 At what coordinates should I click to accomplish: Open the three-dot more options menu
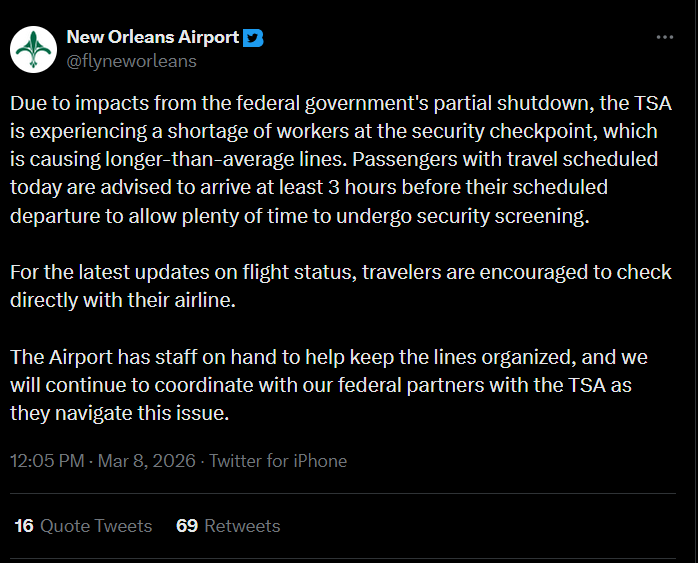pos(664,37)
